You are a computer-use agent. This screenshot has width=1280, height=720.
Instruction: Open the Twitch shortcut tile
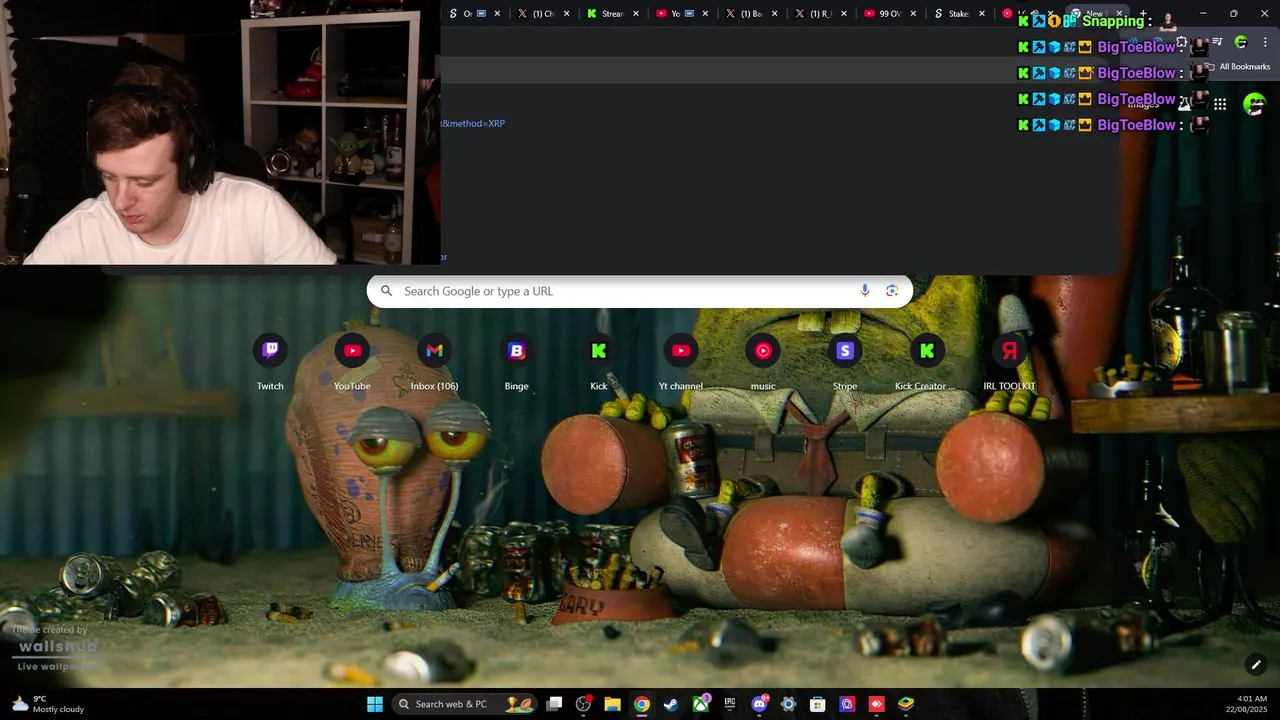[270, 362]
